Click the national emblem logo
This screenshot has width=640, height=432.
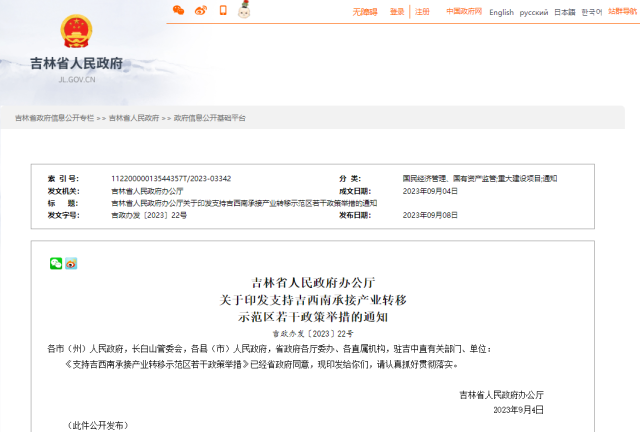[x=75, y=32]
